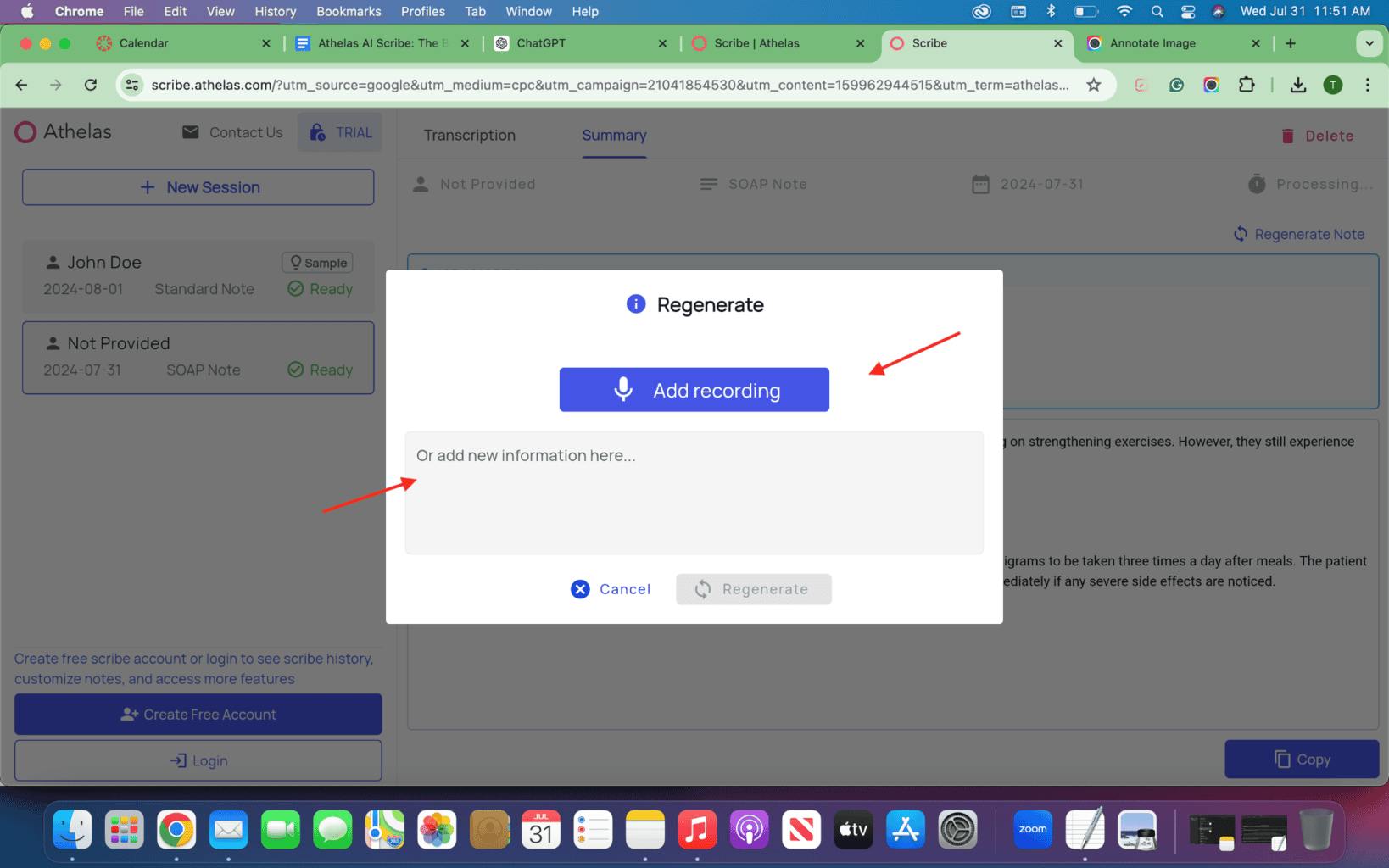Open Spotlight search in the menu bar
This screenshot has height=868, width=1389.
point(1157,11)
